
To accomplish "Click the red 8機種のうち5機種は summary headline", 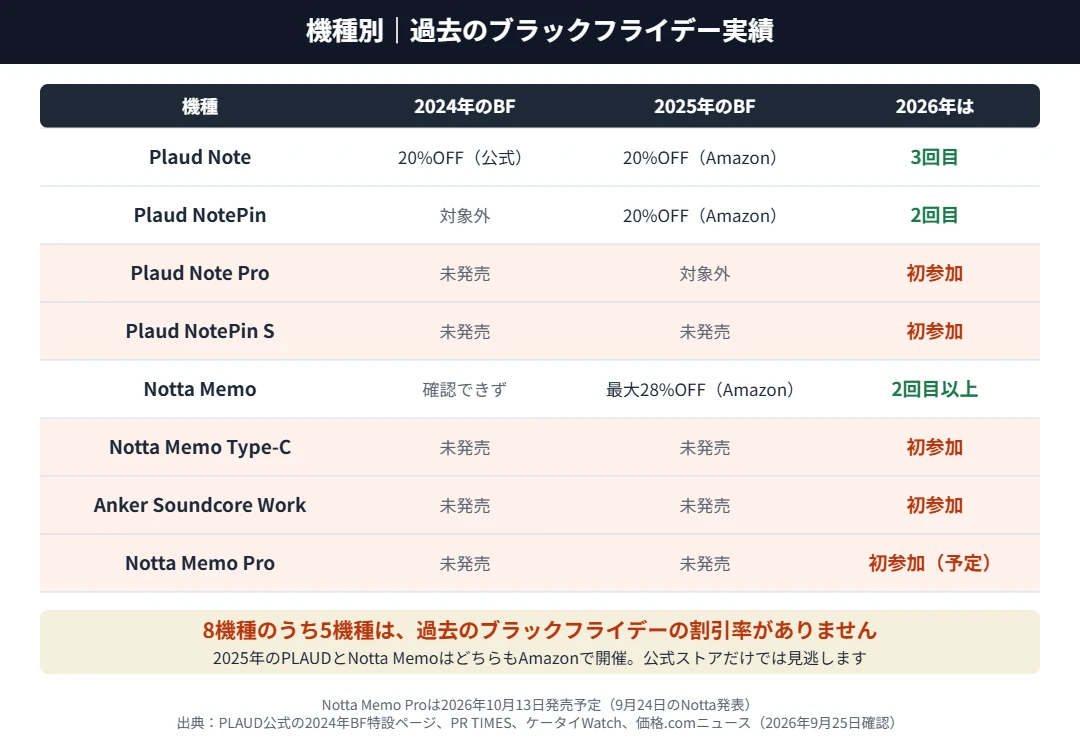I will tap(540, 630).
